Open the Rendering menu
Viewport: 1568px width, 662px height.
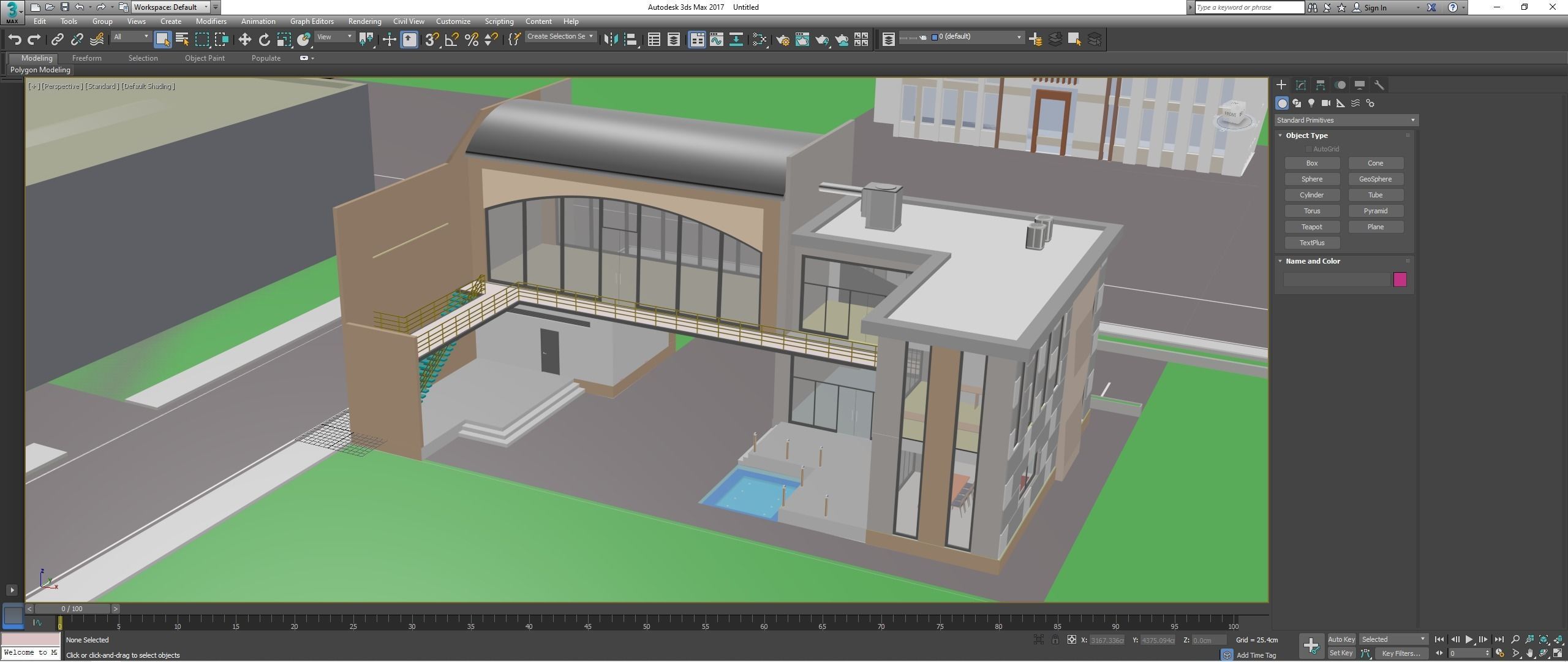[364, 21]
